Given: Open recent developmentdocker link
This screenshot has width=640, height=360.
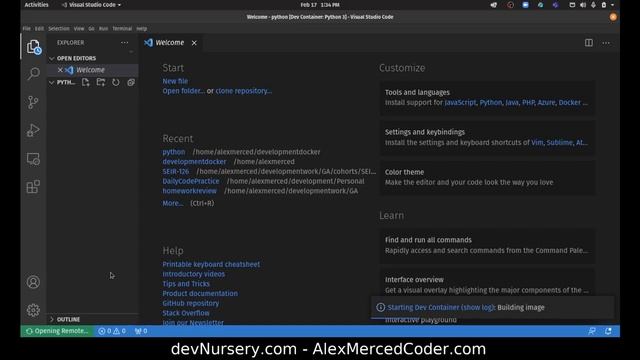Looking at the screenshot, I should tap(194, 162).
